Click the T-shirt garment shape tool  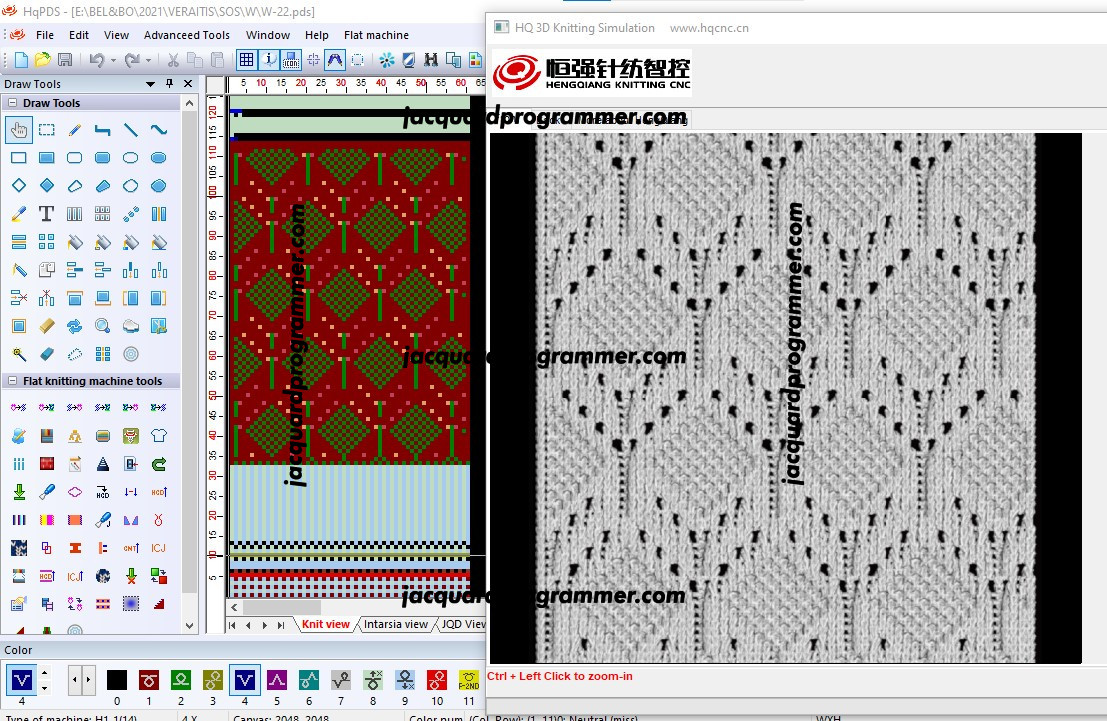159,436
